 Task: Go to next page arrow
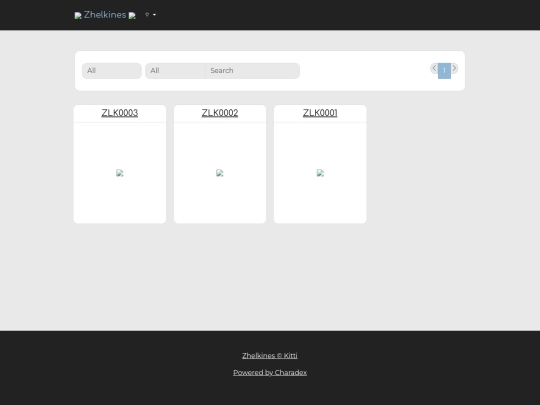click(x=455, y=68)
